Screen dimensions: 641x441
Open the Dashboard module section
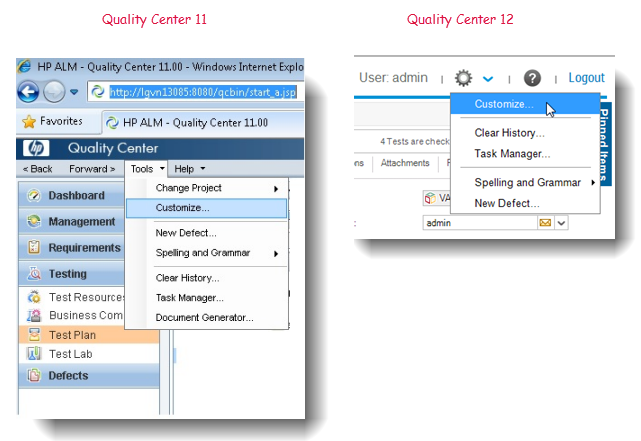[72, 195]
